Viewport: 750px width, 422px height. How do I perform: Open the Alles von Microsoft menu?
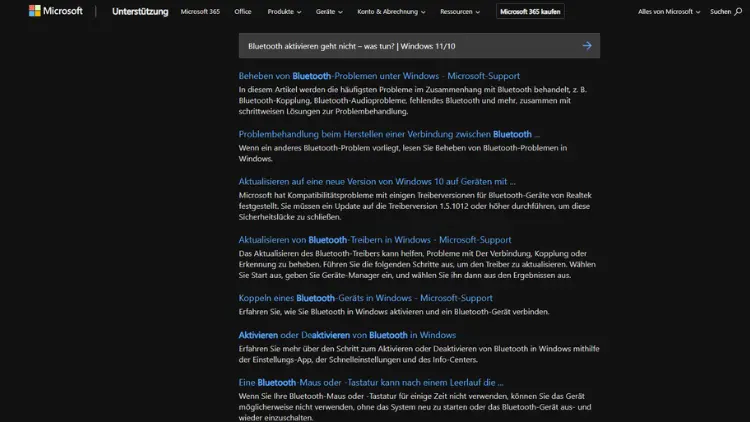tap(668, 12)
